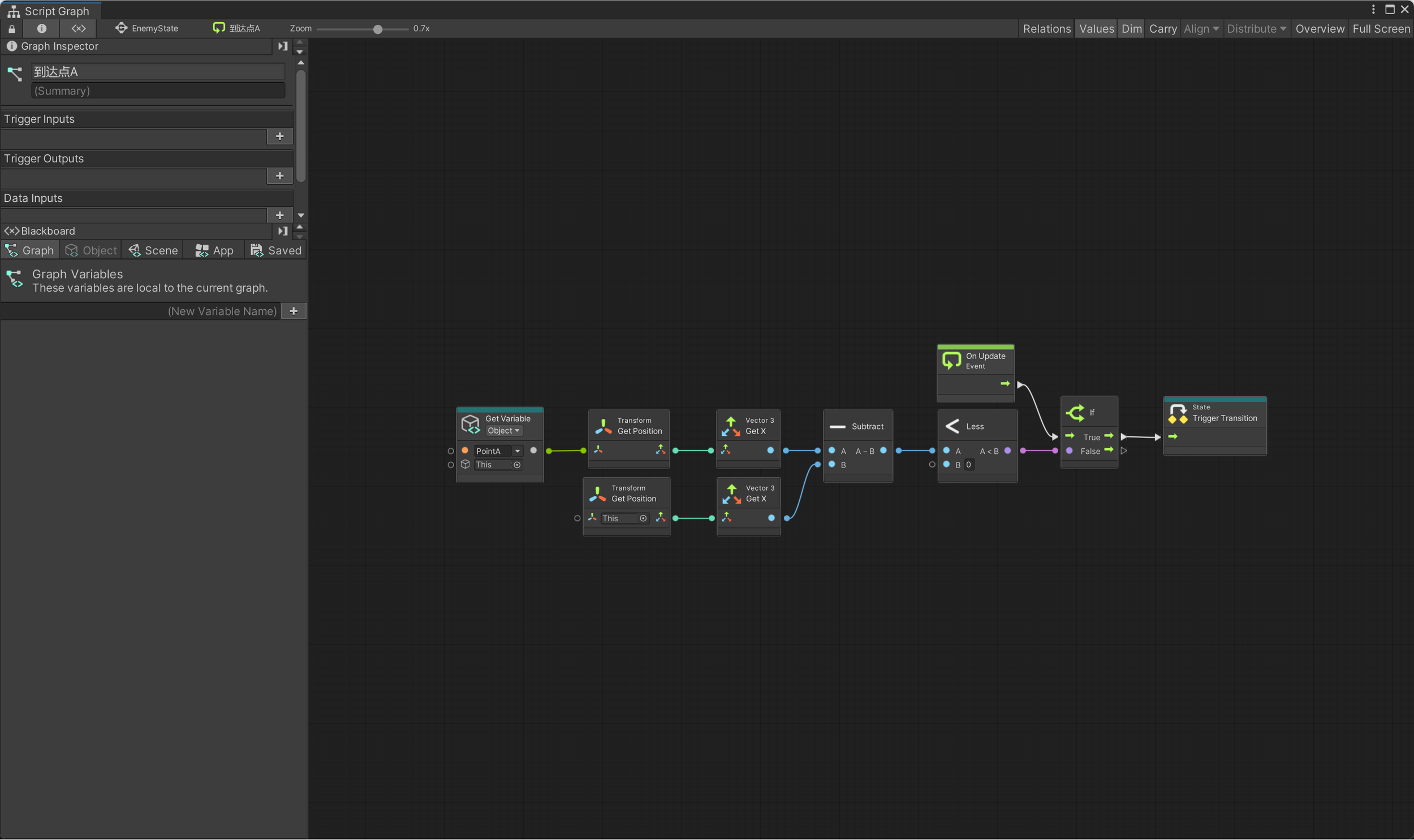Click the If branch node icon
This screenshot has width=1414, height=840.
[1075, 413]
